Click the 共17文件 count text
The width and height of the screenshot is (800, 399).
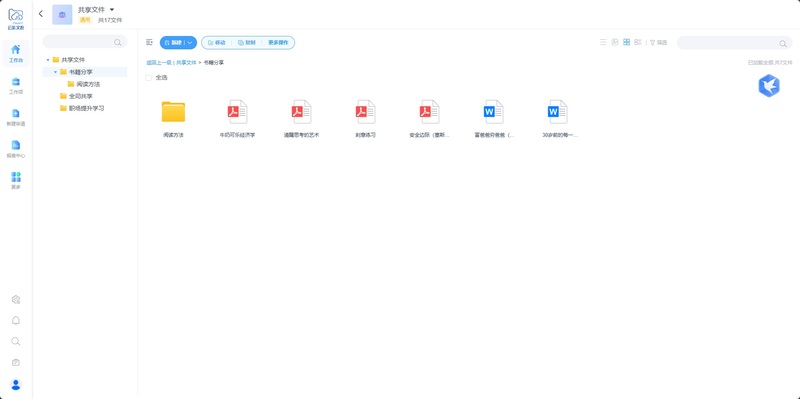110,20
